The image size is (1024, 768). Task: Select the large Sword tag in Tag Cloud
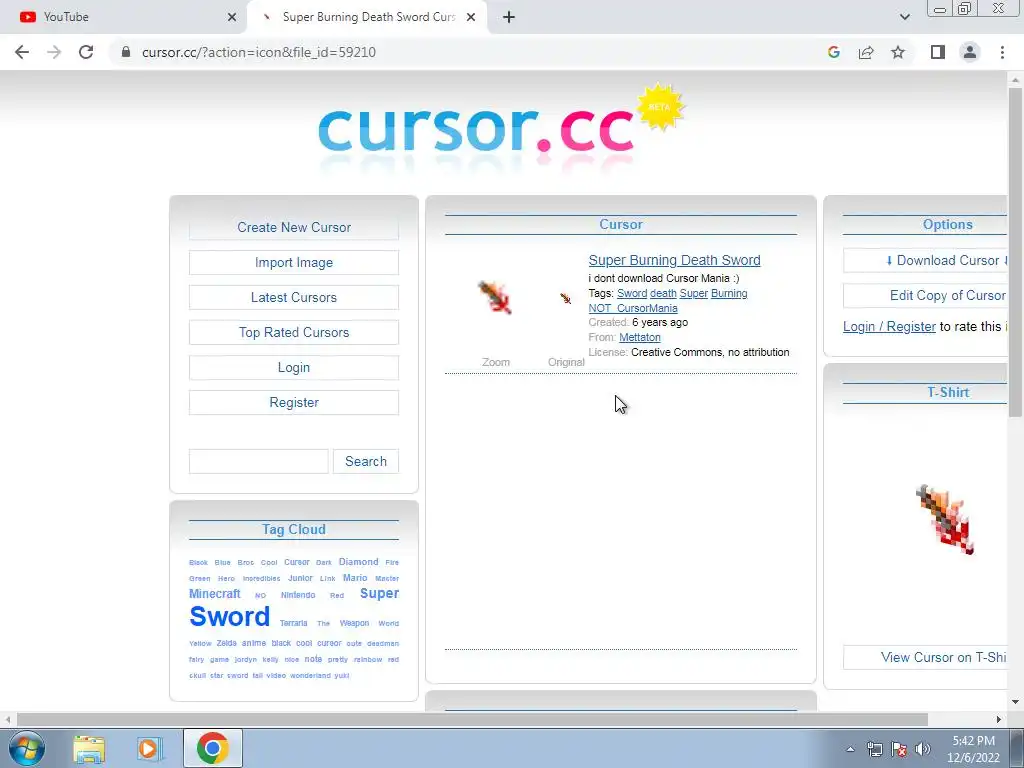(229, 616)
